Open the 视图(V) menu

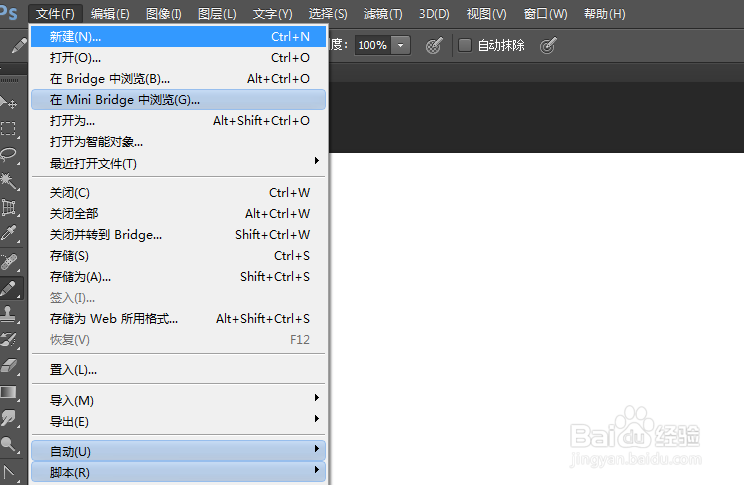(x=487, y=14)
